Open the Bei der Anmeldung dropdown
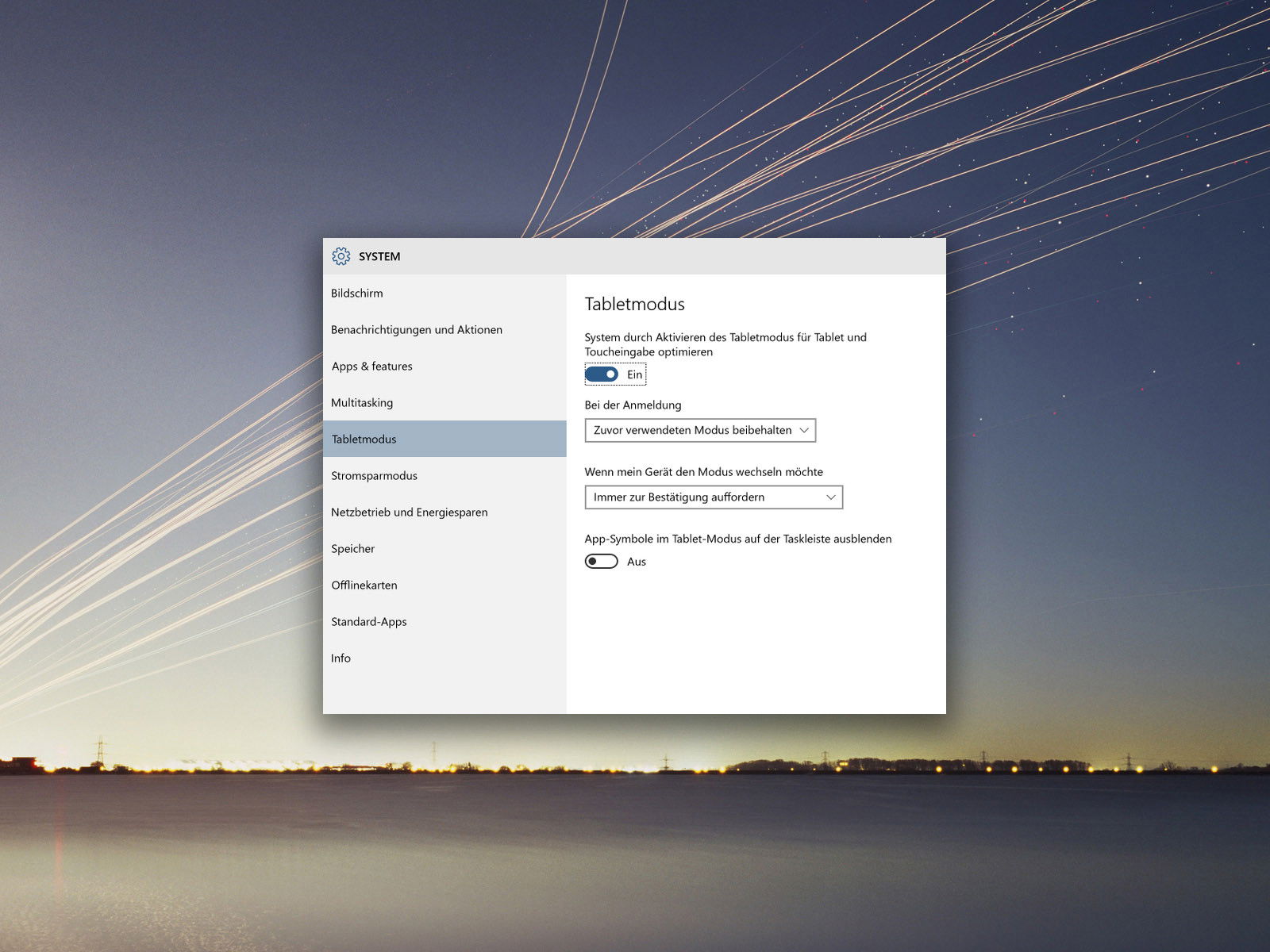 (x=700, y=430)
